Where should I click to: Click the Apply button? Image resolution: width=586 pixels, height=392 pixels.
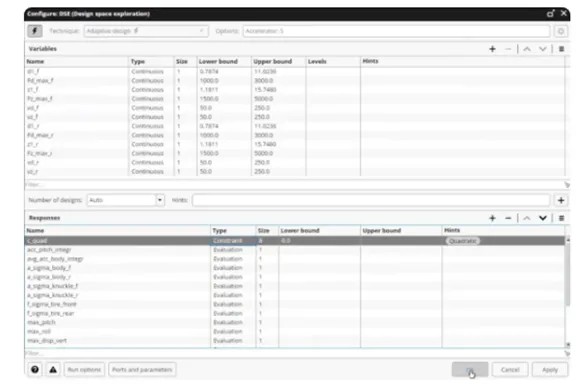click(x=550, y=370)
